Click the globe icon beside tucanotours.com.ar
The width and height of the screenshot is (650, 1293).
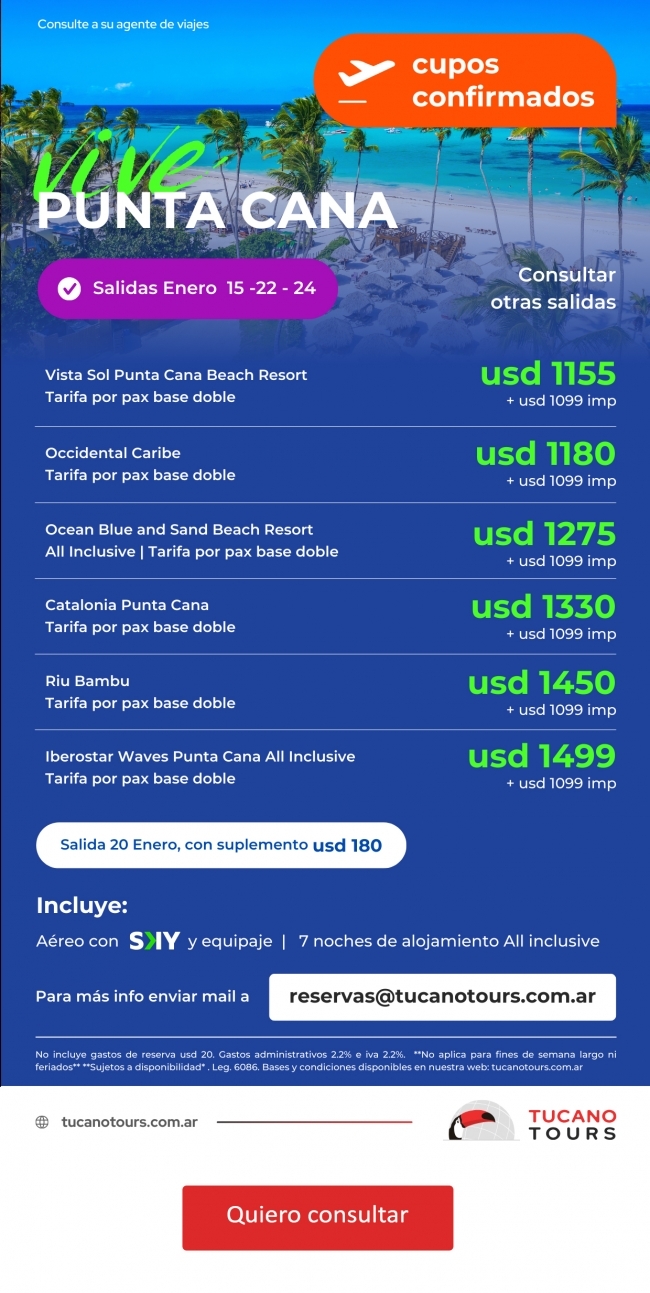tap(42, 1122)
